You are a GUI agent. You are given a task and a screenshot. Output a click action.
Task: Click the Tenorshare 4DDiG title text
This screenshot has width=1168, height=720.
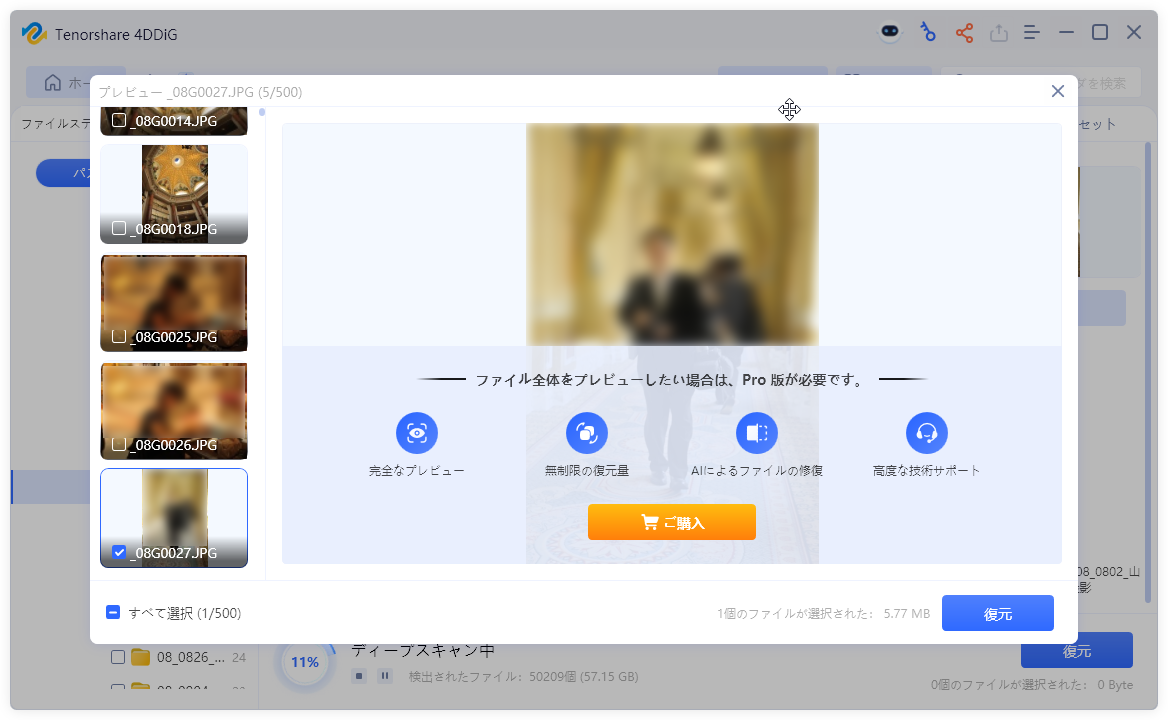pos(116,34)
